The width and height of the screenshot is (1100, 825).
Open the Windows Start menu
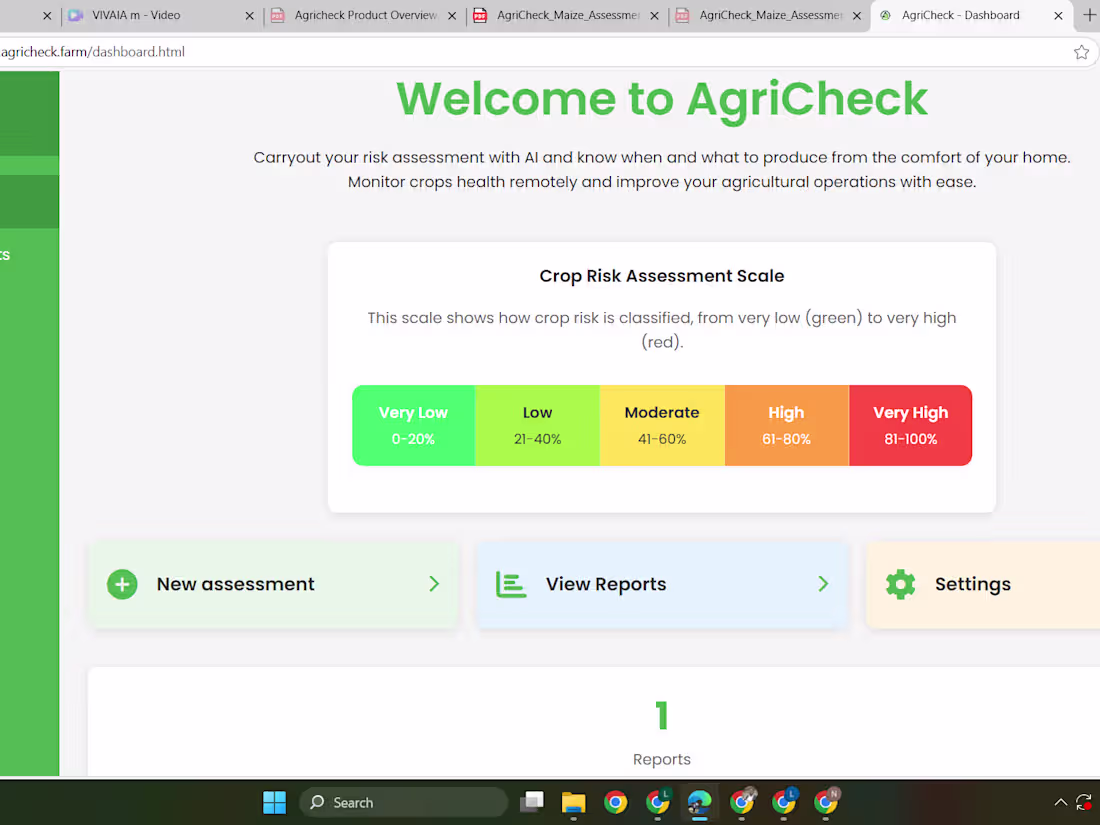point(274,802)
